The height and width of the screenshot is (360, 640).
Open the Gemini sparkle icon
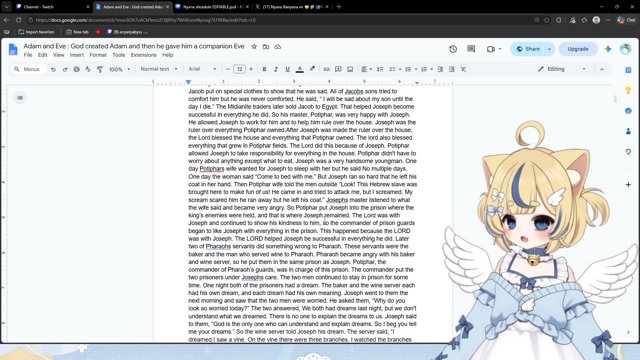point(608,49)
